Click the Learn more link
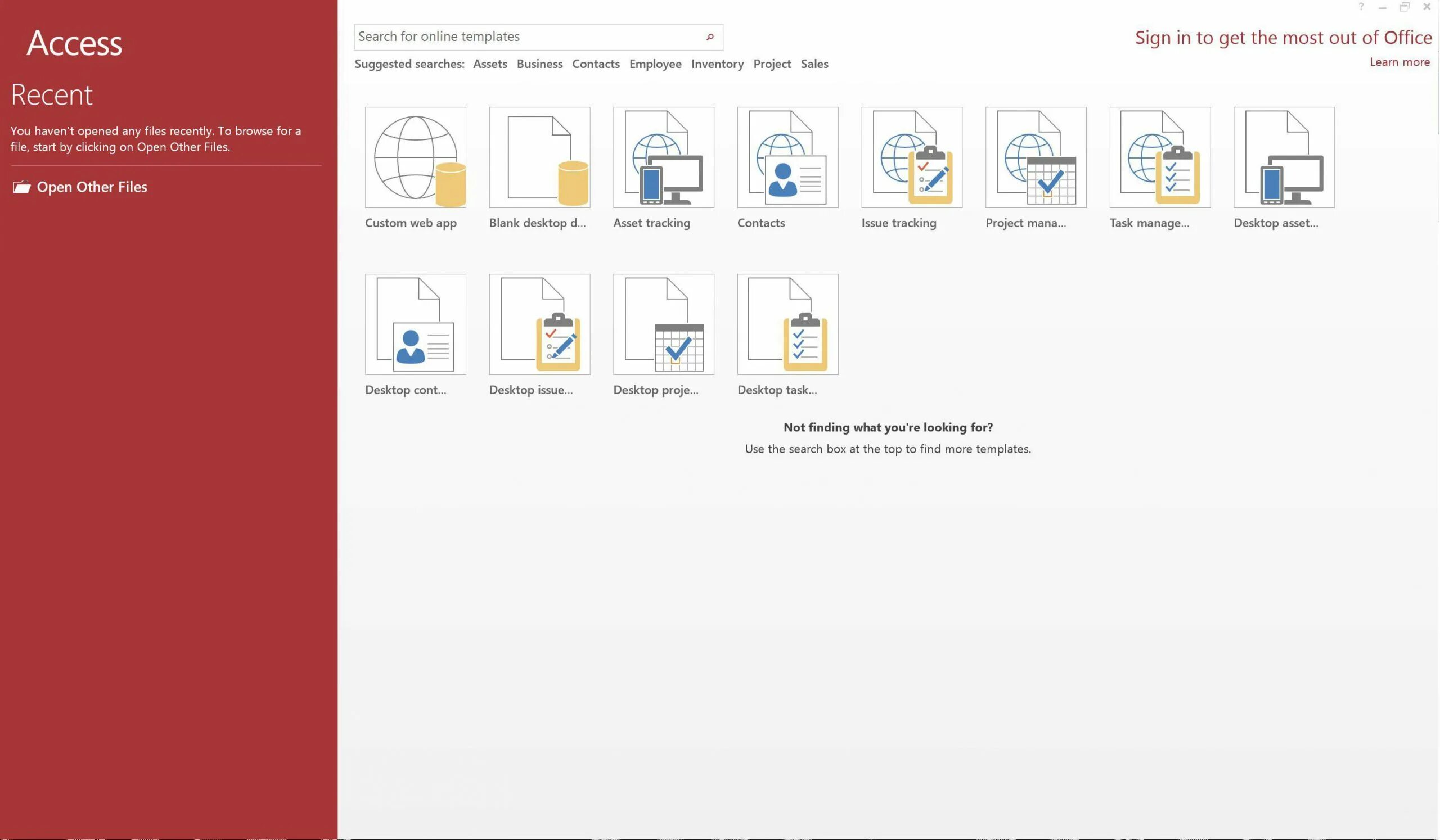The image size is (1440, 840). click(1399, 62)
